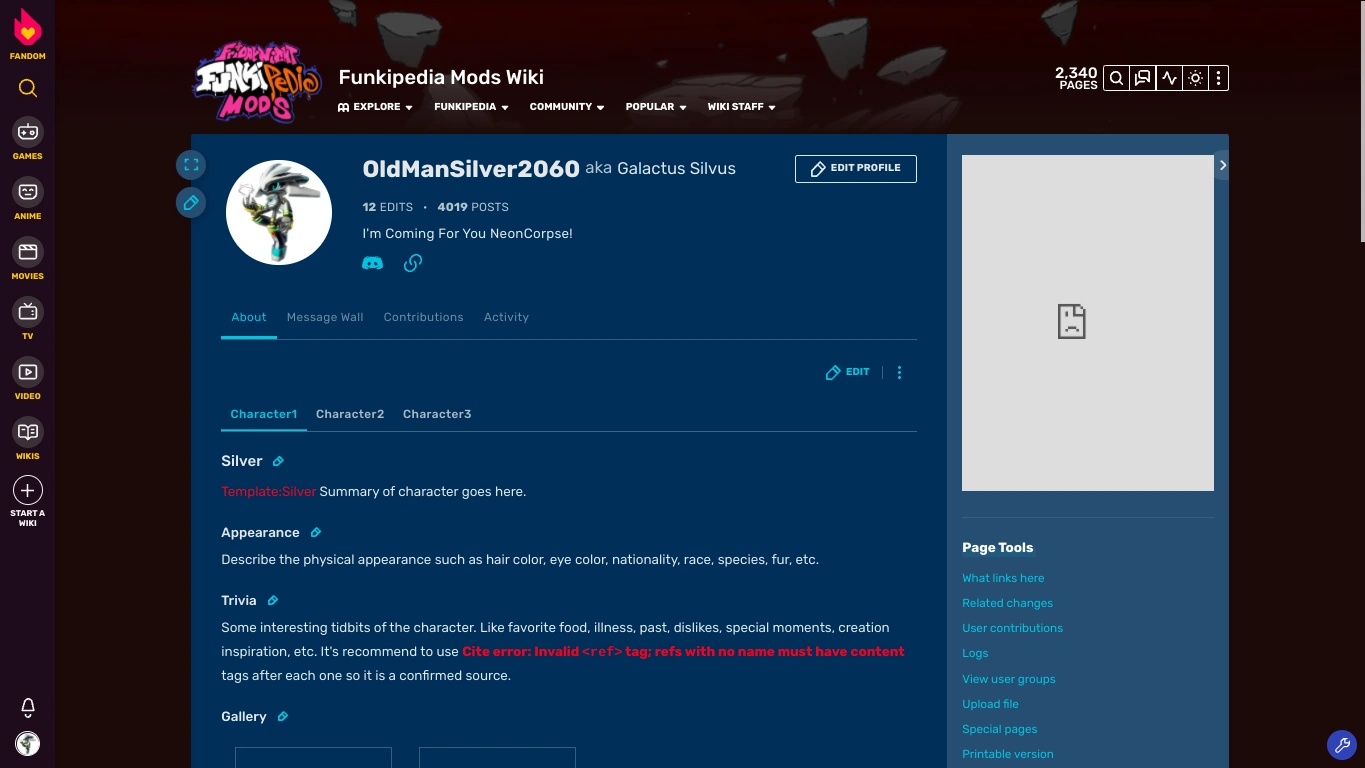Image resolution: width=1365 pixels, height=768 pixels.
Task: Open the search icon in the left sidebar
Action: pos(27,88)
